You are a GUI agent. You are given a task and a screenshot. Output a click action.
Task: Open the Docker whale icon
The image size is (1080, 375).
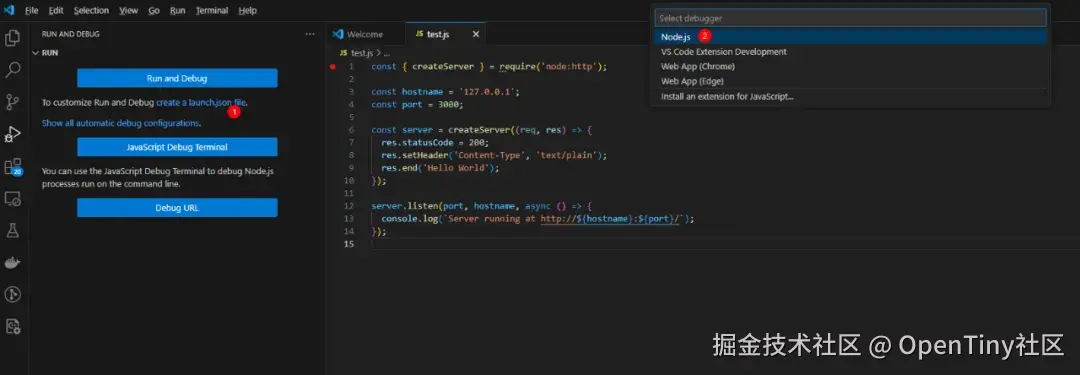coord(12,262)
